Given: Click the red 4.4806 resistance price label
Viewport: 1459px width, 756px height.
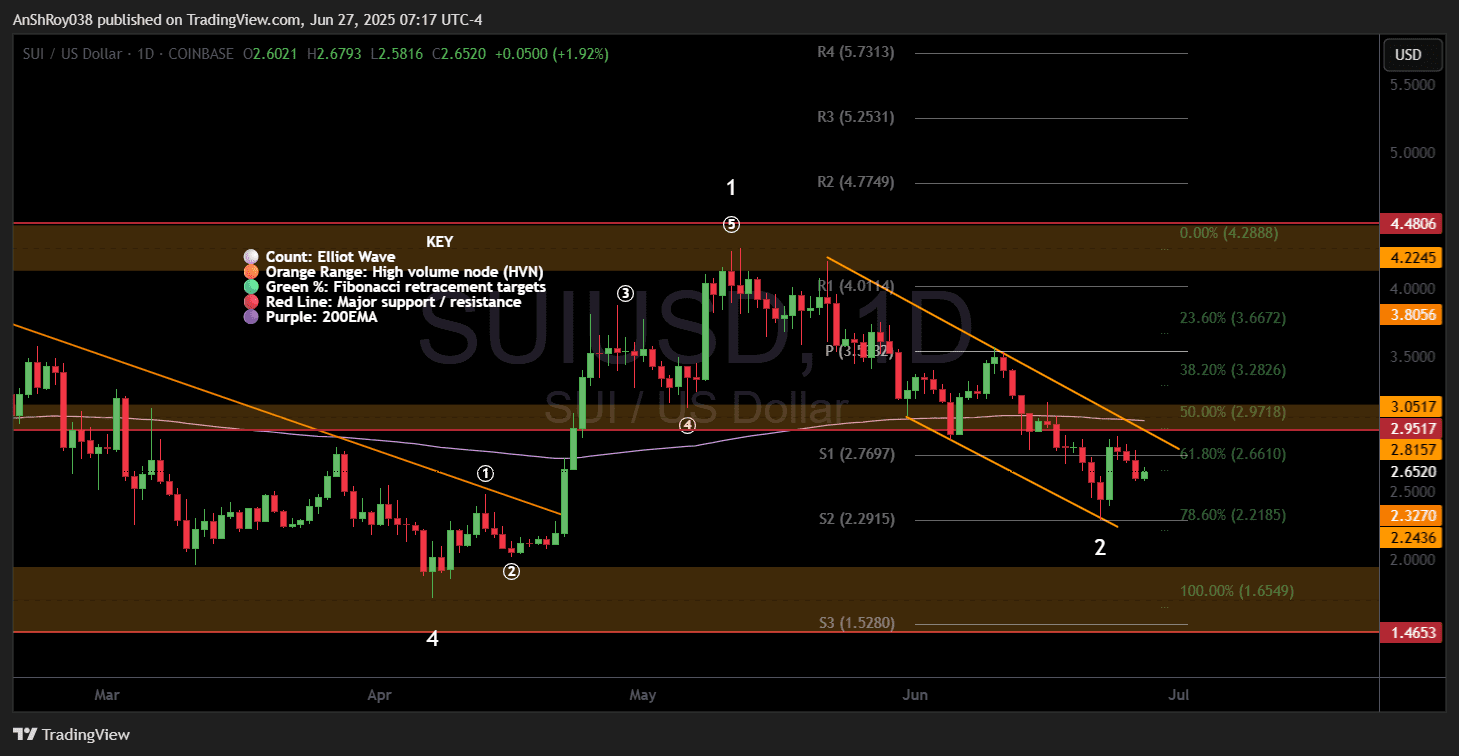Looking at the screenshot, I should pyautogui.click(x=1412, y=222).
